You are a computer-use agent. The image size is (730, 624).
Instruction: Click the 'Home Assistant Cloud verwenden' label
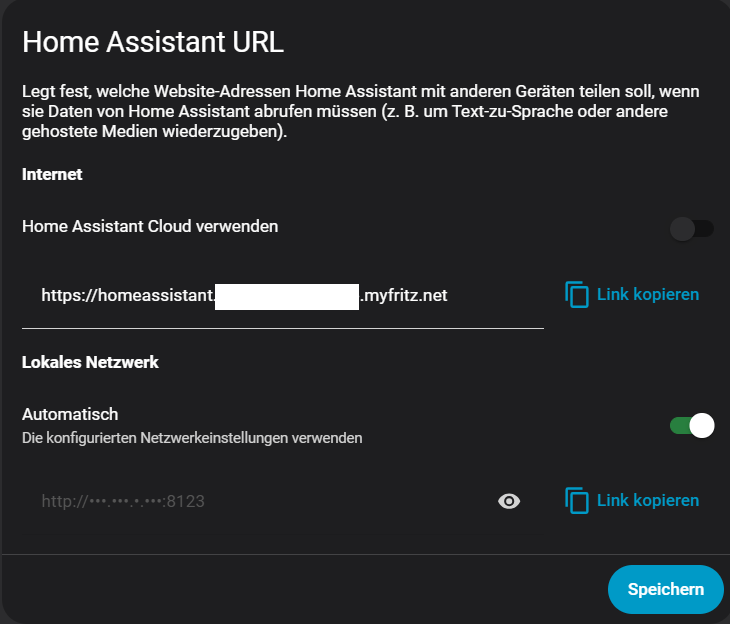click(150, 226)
